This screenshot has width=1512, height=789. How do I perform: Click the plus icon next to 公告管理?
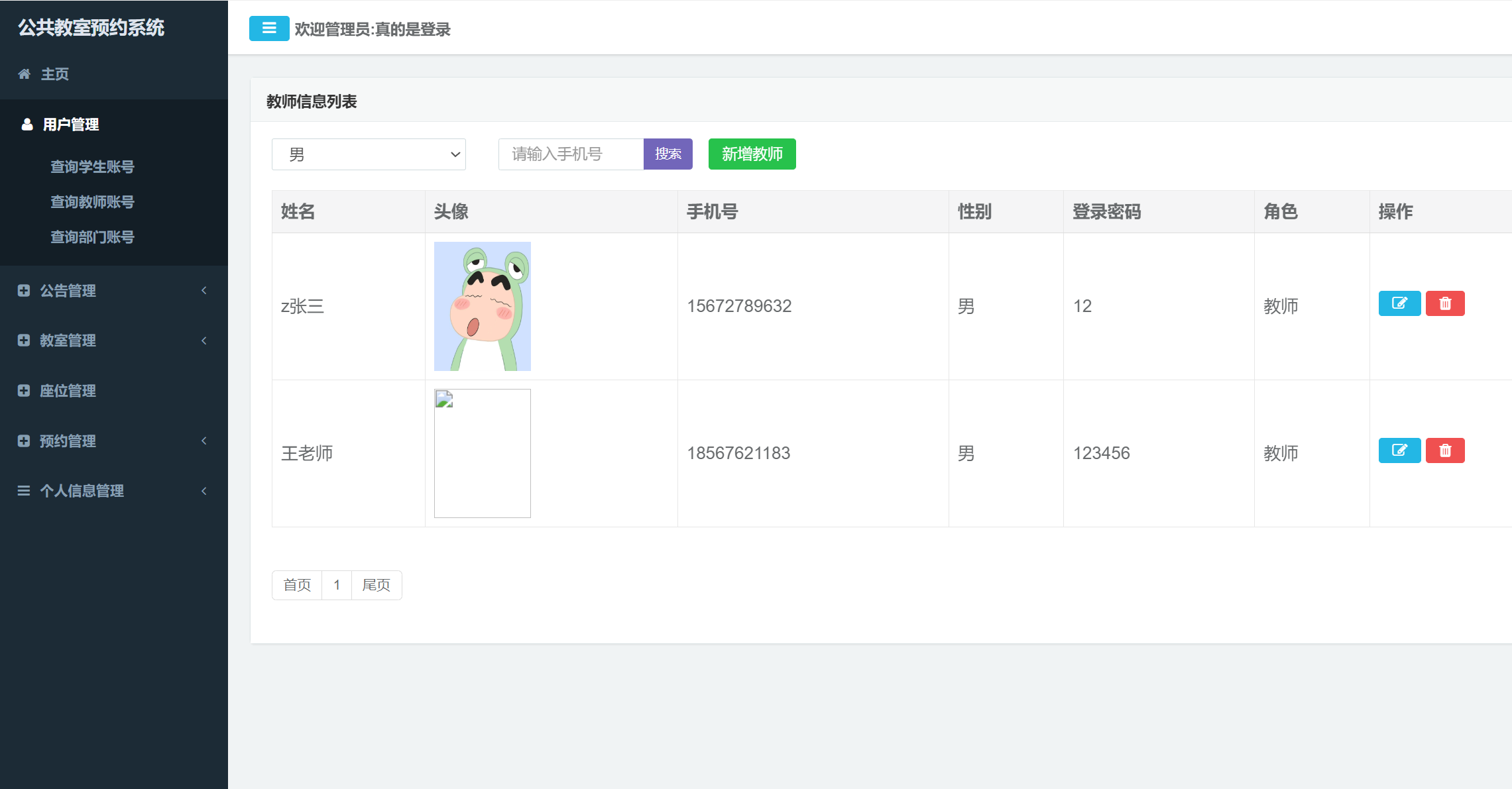tap(23, 290)
